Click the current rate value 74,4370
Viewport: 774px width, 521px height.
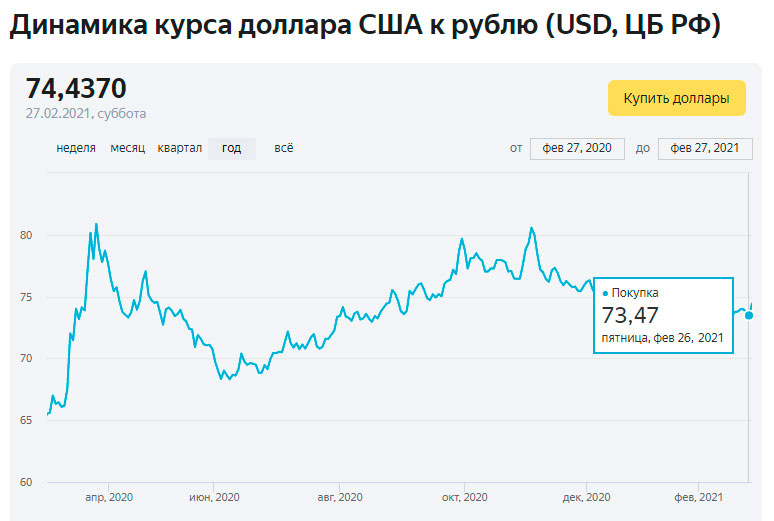tap(76, 88)
